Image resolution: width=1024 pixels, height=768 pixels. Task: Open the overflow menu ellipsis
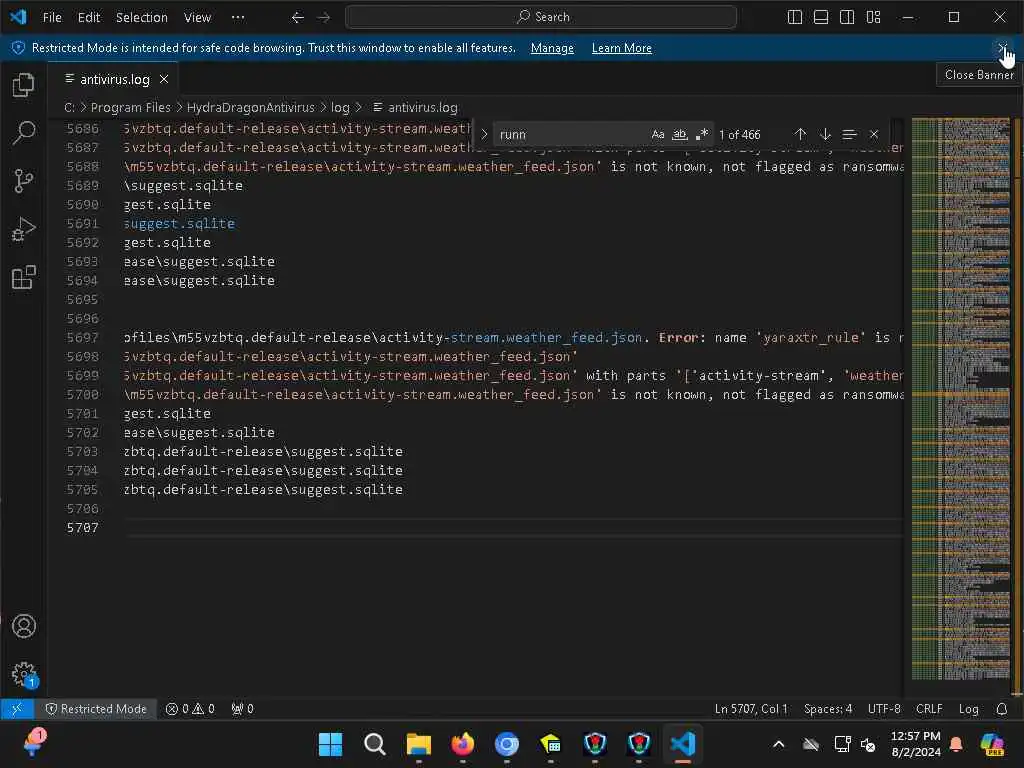pos(238,18)
